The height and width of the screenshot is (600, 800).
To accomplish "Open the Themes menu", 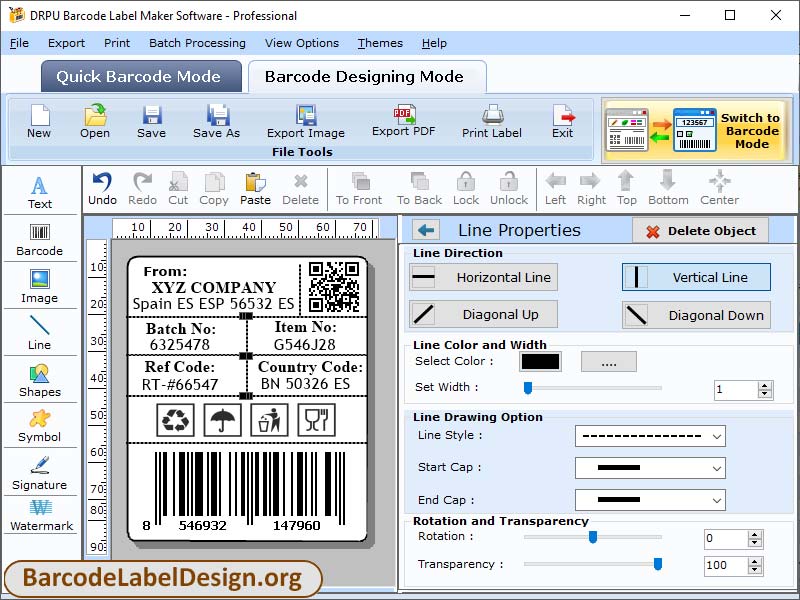I will [380, 43].
